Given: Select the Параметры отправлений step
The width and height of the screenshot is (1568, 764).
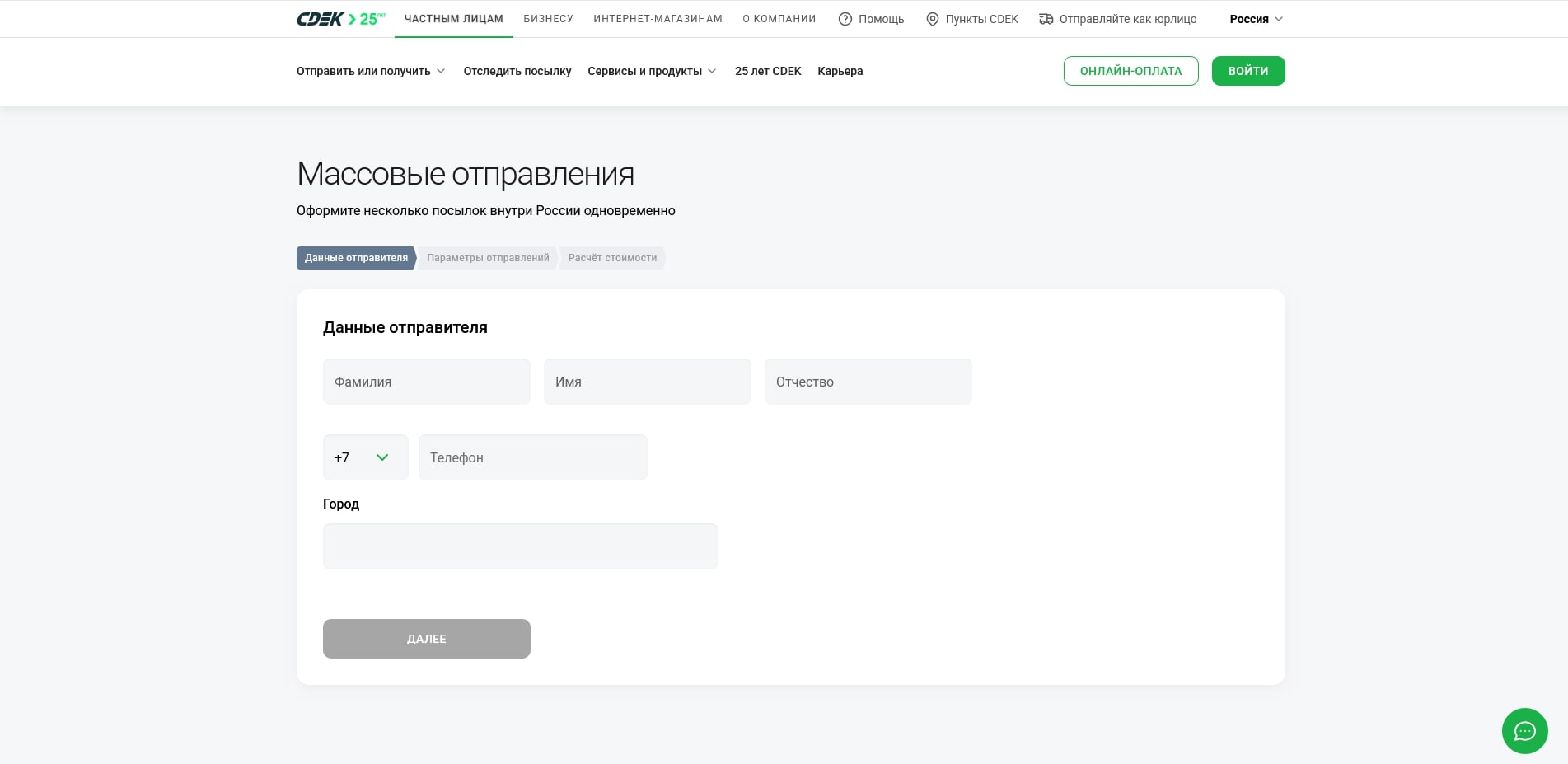Looking at the screenshot, I should coord(488,258).
